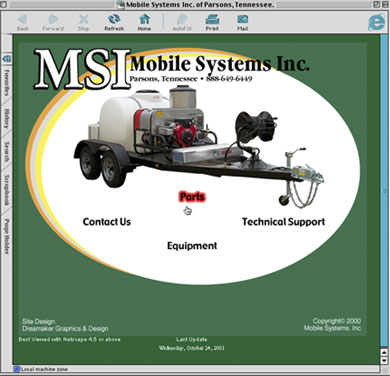Open the Contact Us link
390x376 pixels.
coord(107,222)
